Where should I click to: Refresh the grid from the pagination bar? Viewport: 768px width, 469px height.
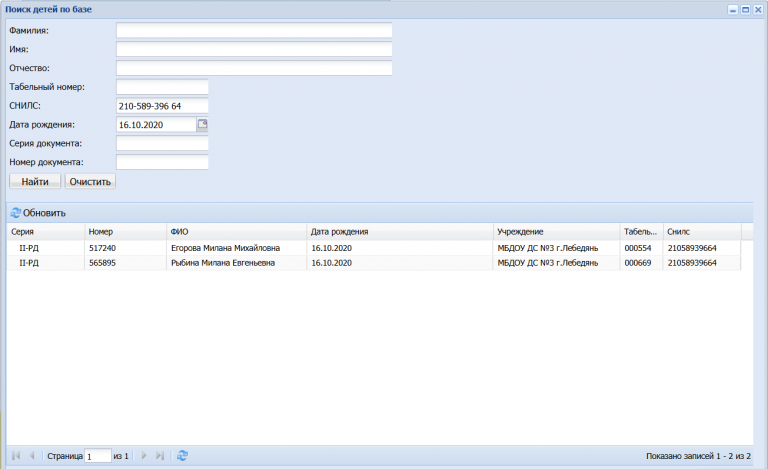click(182, 456)
